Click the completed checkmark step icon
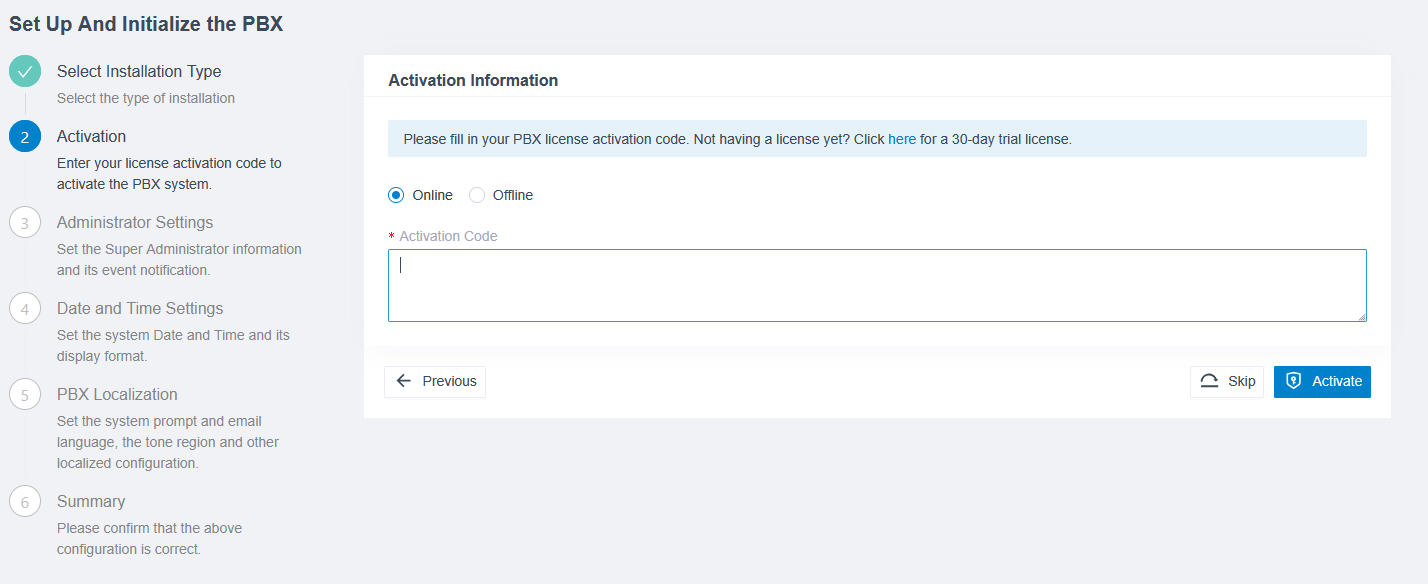Viewport: 1428px width, 584px height. [x=25, y=72]
